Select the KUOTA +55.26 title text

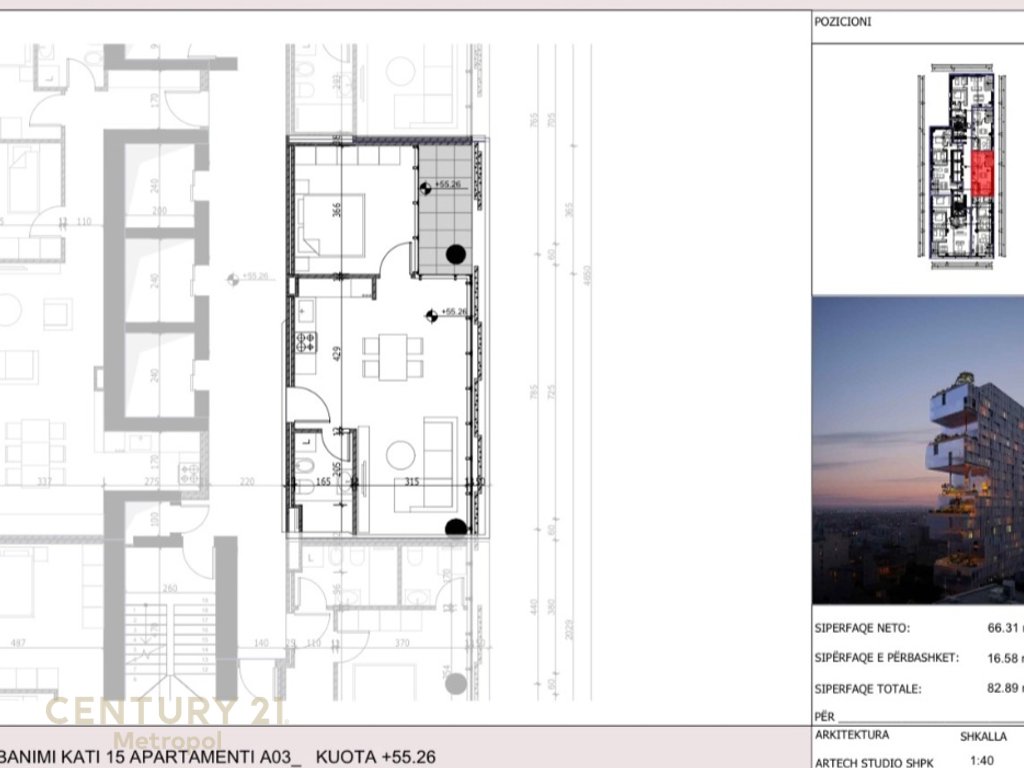pyautogui.click(x=376, y=756)
